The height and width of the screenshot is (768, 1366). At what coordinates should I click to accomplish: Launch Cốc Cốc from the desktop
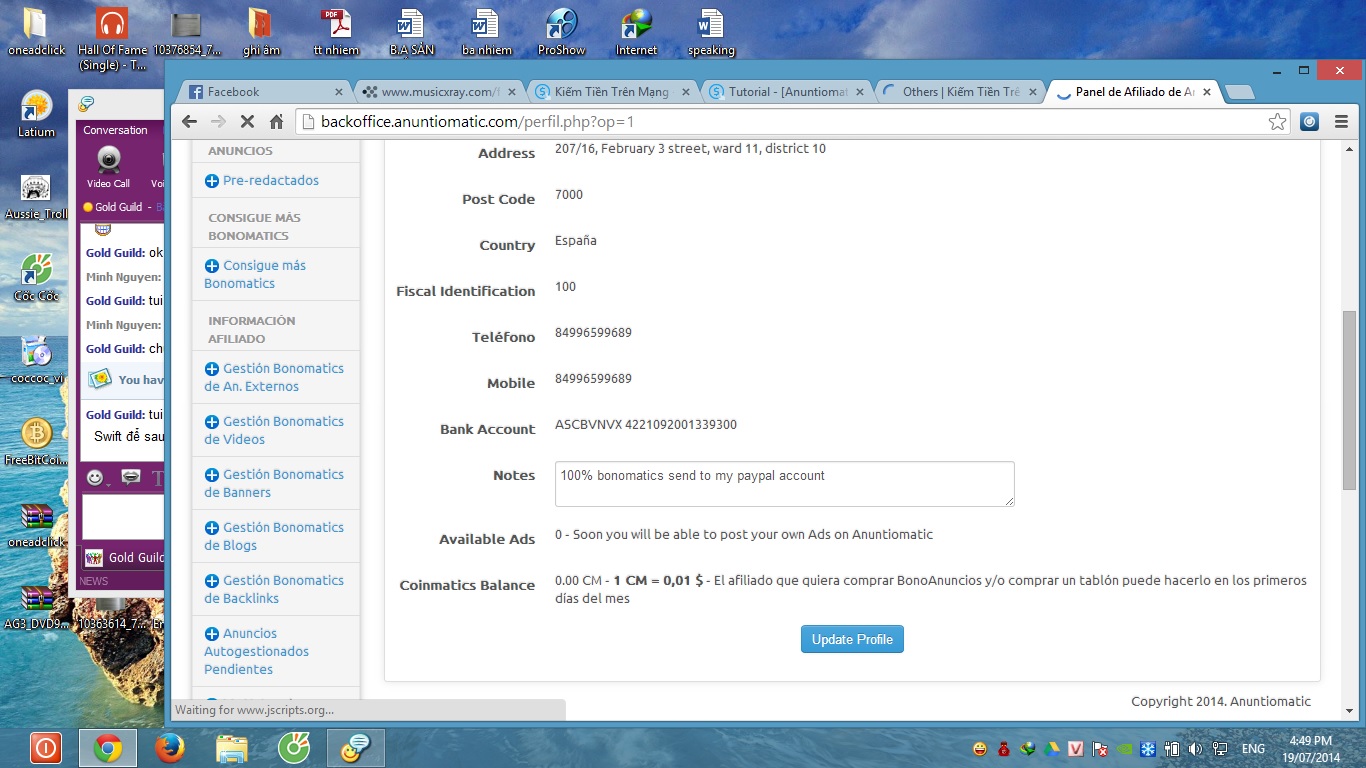36,277
